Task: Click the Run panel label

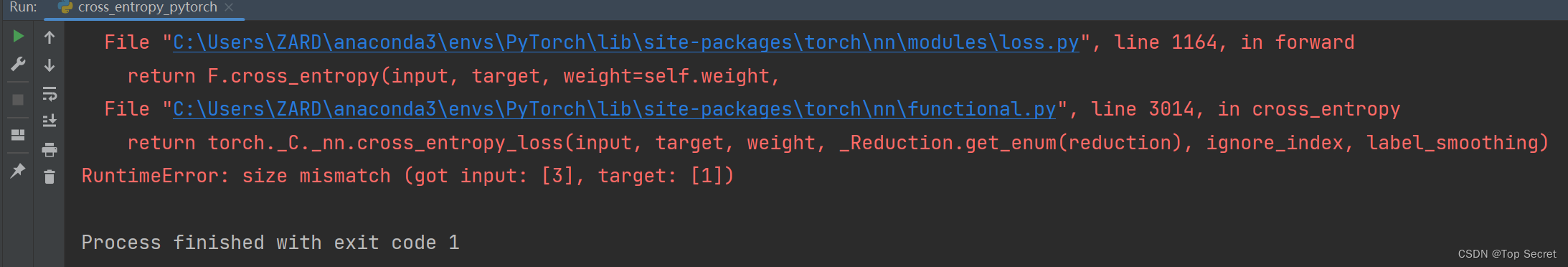Action: point(23,7)
